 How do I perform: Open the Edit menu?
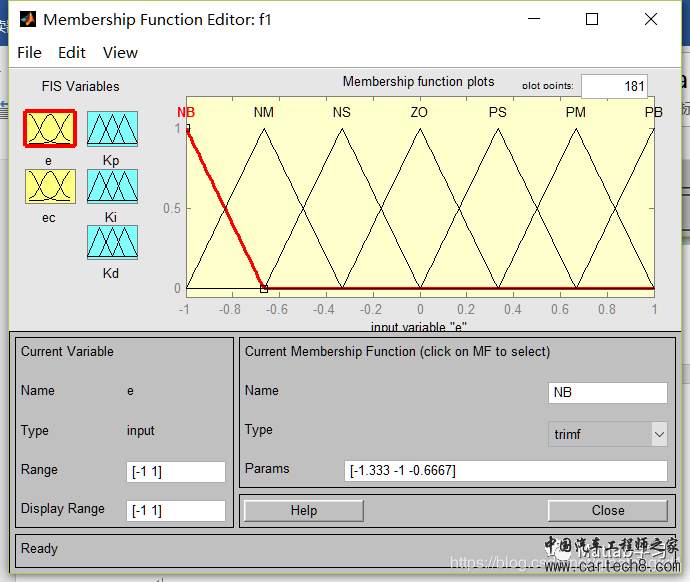pyautogui.click(x=72, y=53)
